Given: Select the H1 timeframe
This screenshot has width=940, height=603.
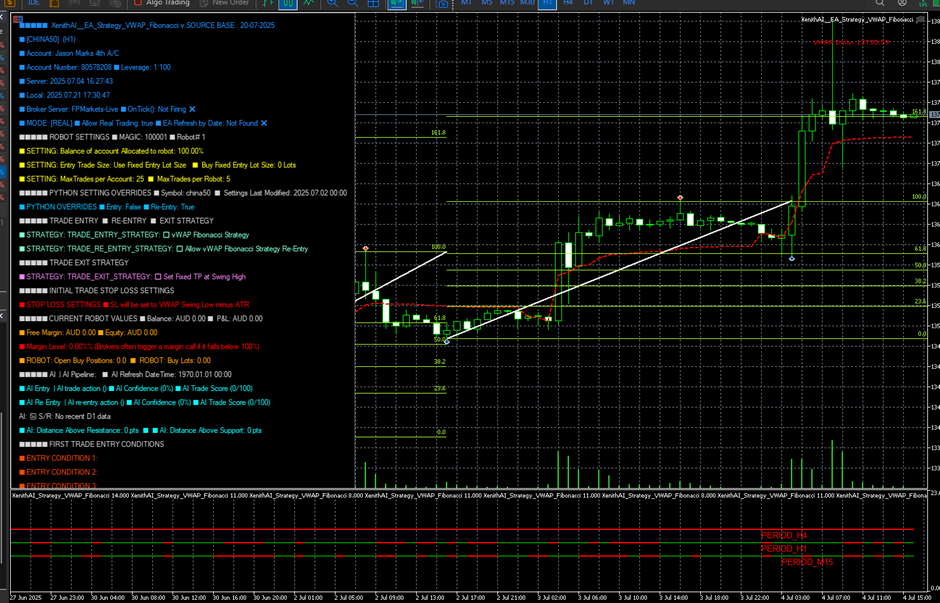Looking at the screenshot, I should (x=547, y=3).
